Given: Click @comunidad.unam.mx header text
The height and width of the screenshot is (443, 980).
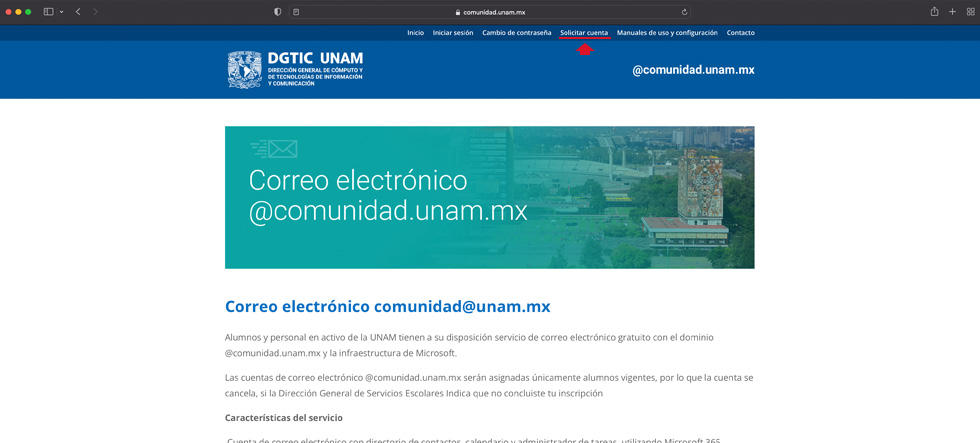Looking at the screenshot, I should pyautogui.click(x=694, y=70).
